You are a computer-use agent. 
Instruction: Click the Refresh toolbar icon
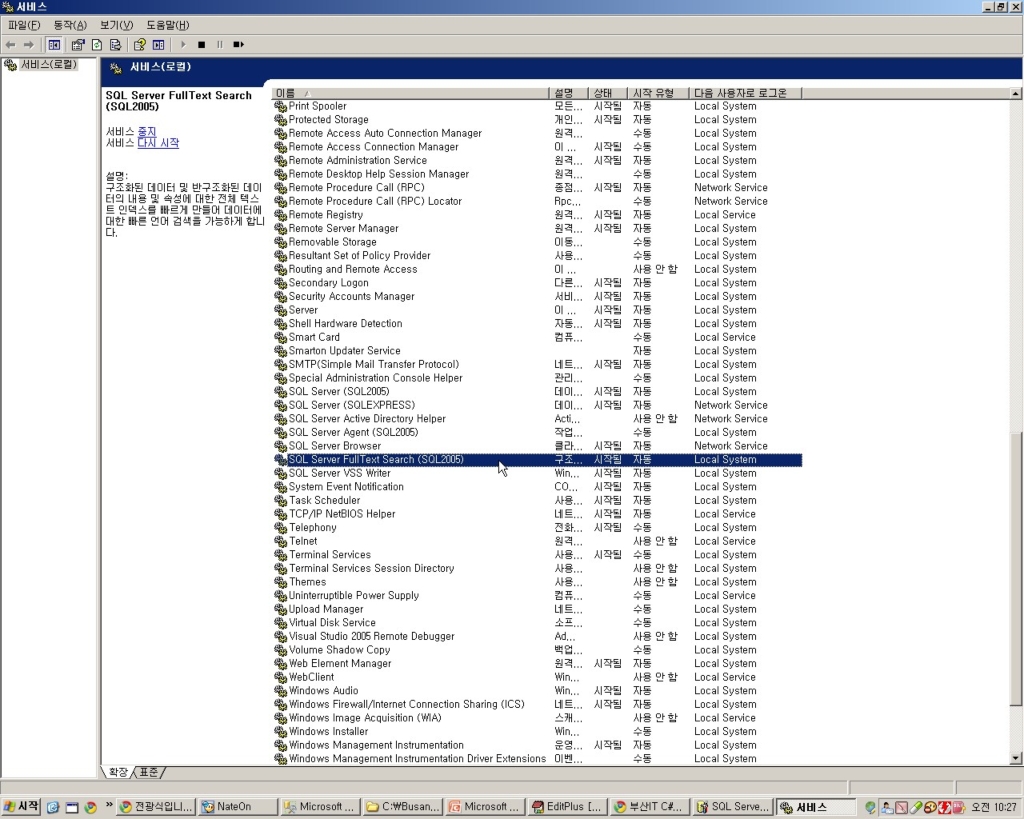97,44
